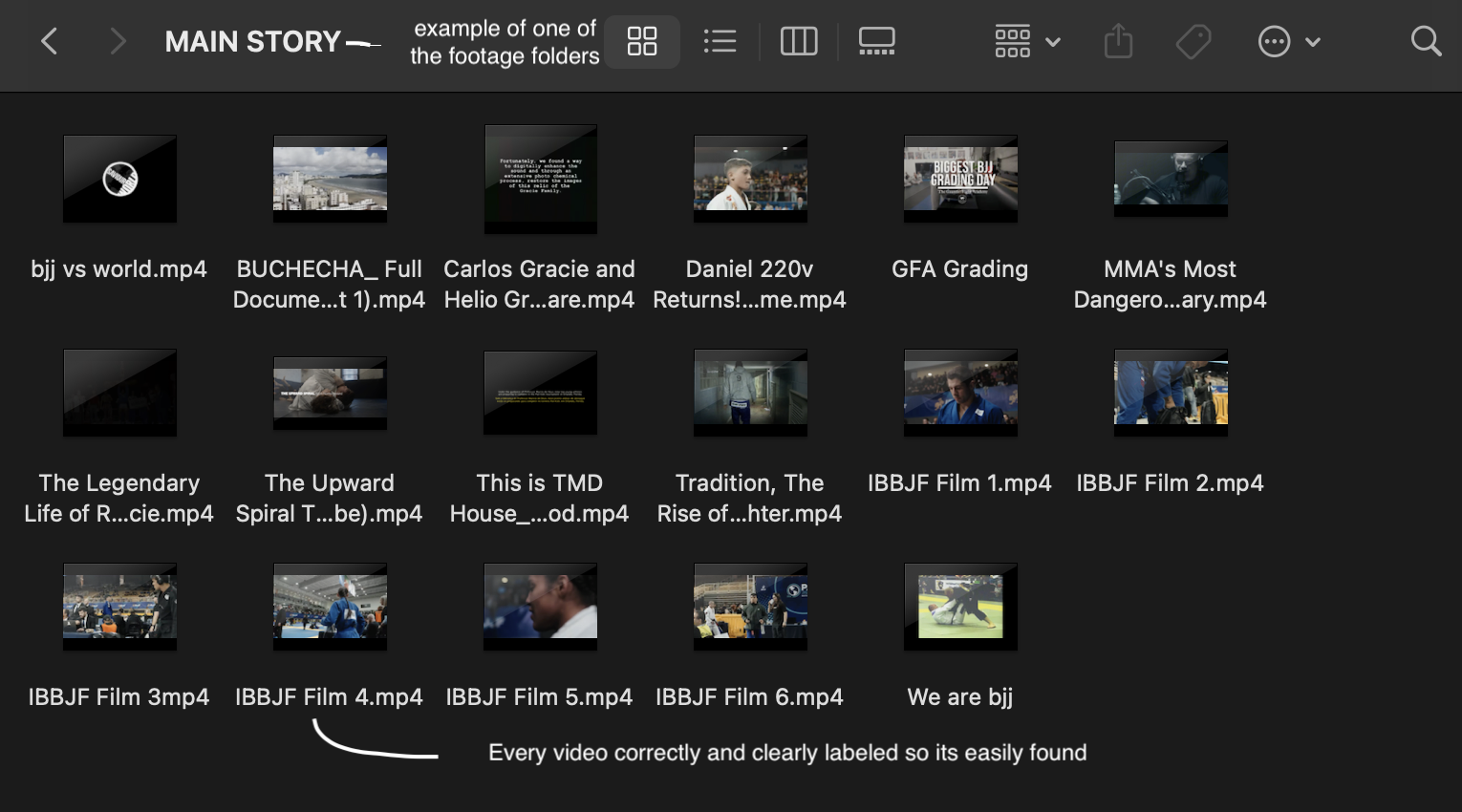Switch to gallery view
Screen dimensions: 1462x812
(876, 41)
